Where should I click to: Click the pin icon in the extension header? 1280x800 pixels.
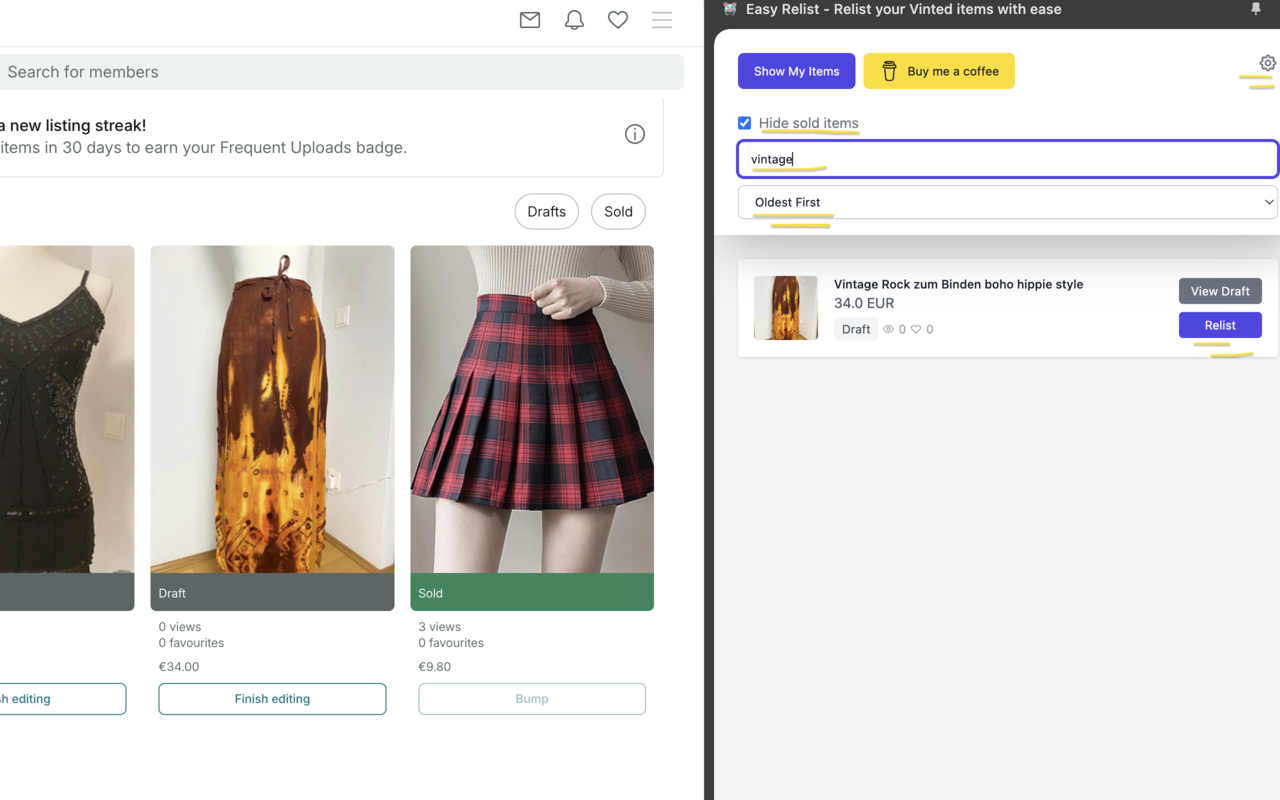point(1255,9)
